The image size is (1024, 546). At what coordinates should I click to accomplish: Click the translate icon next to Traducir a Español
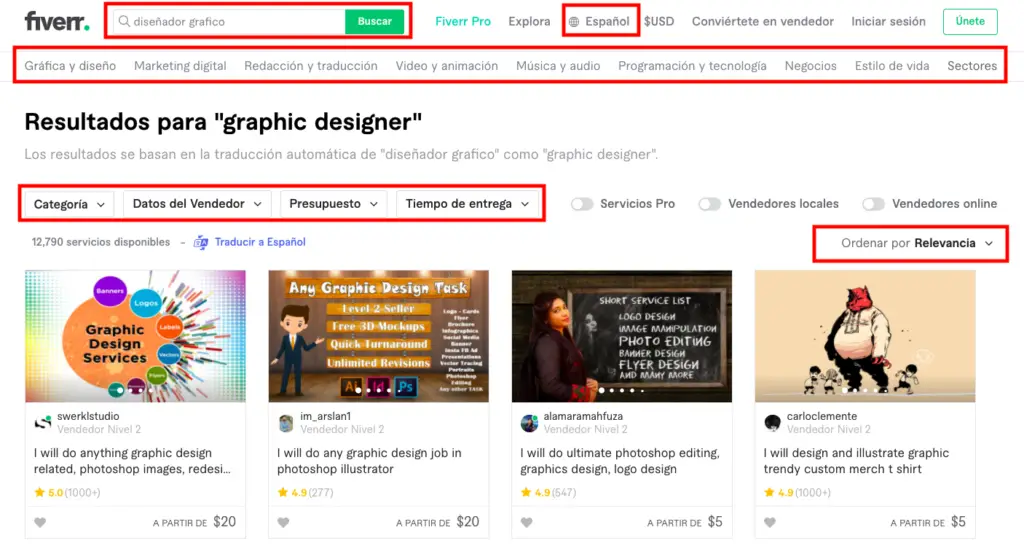tap(200, 242)
